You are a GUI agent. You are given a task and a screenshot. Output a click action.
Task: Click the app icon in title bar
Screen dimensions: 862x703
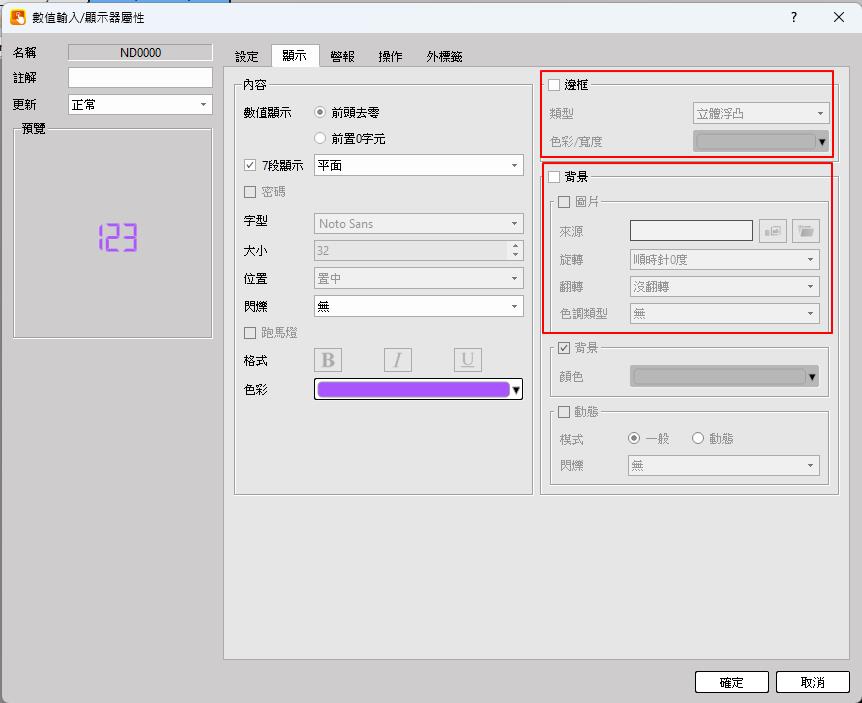tap(17, 17)
